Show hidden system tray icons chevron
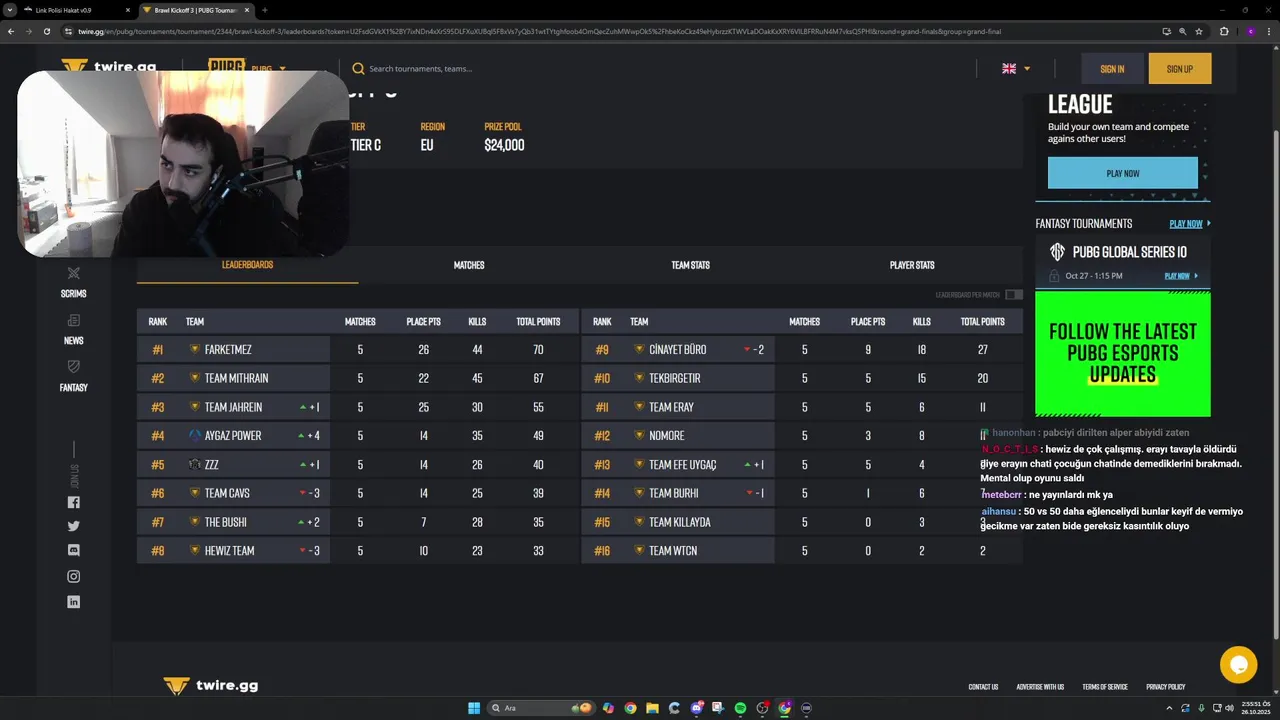This screenshot has width=1280, height=720. 1169,708
